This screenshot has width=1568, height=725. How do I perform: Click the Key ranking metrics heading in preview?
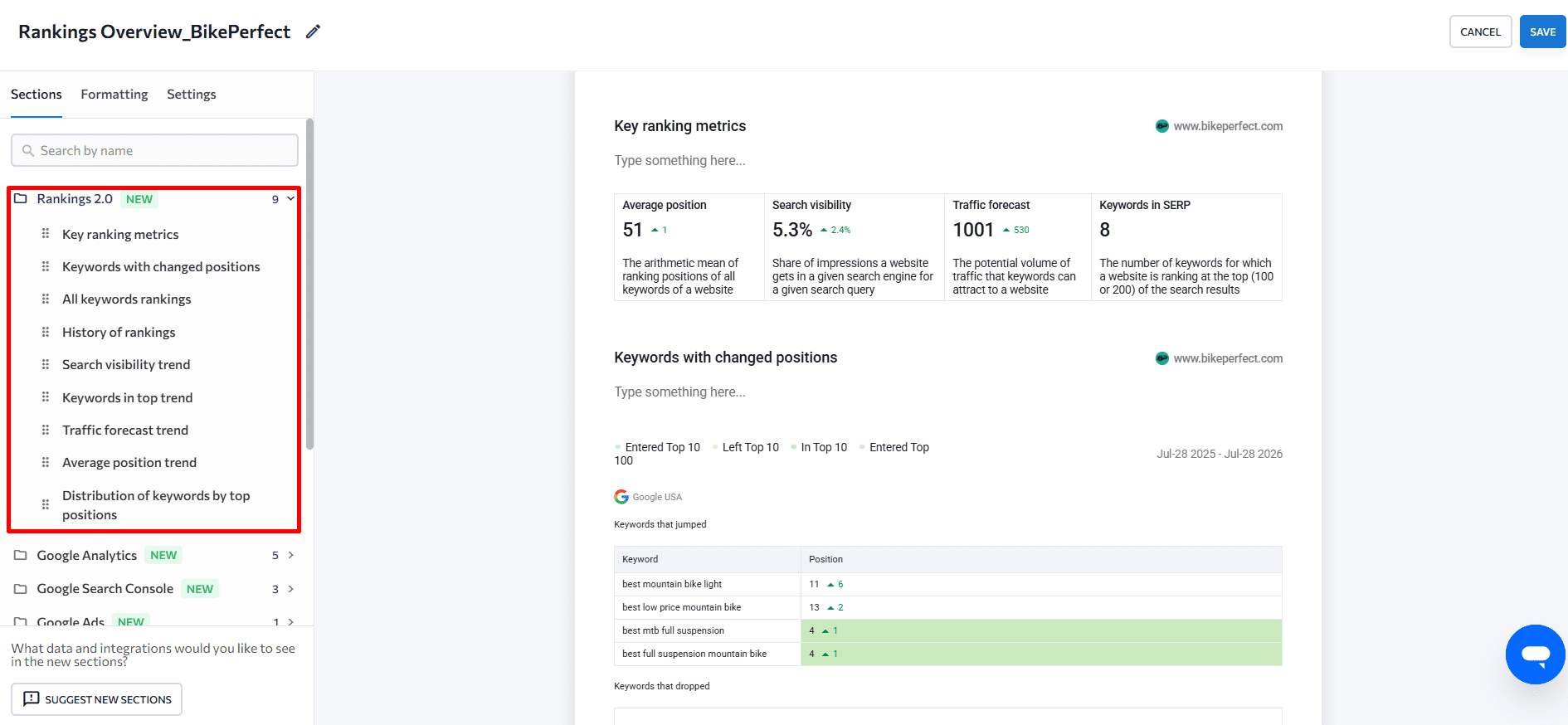coord(680,126)
